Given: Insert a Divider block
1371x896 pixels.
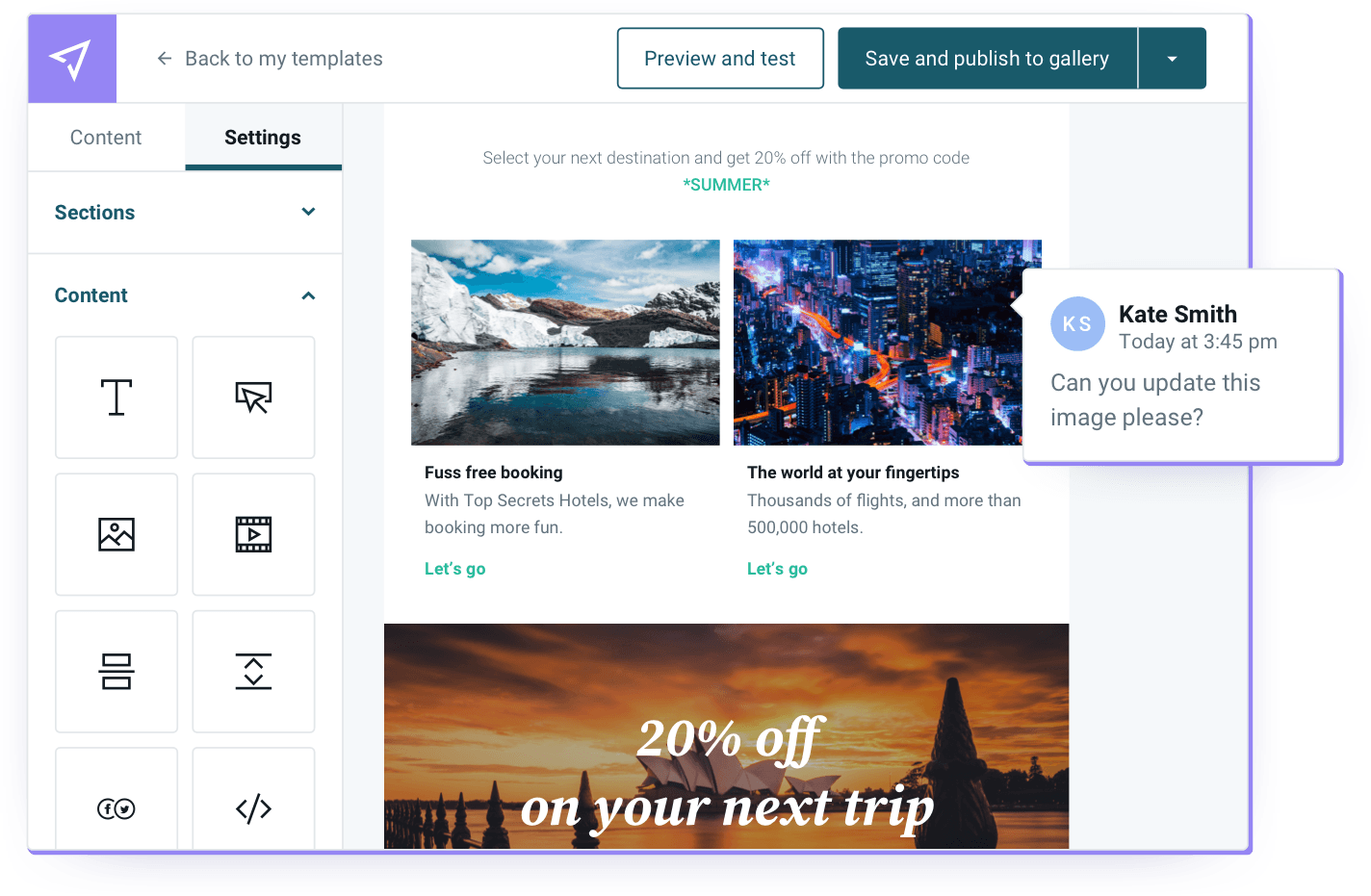Looking at the screenshot, I should 116,672.
